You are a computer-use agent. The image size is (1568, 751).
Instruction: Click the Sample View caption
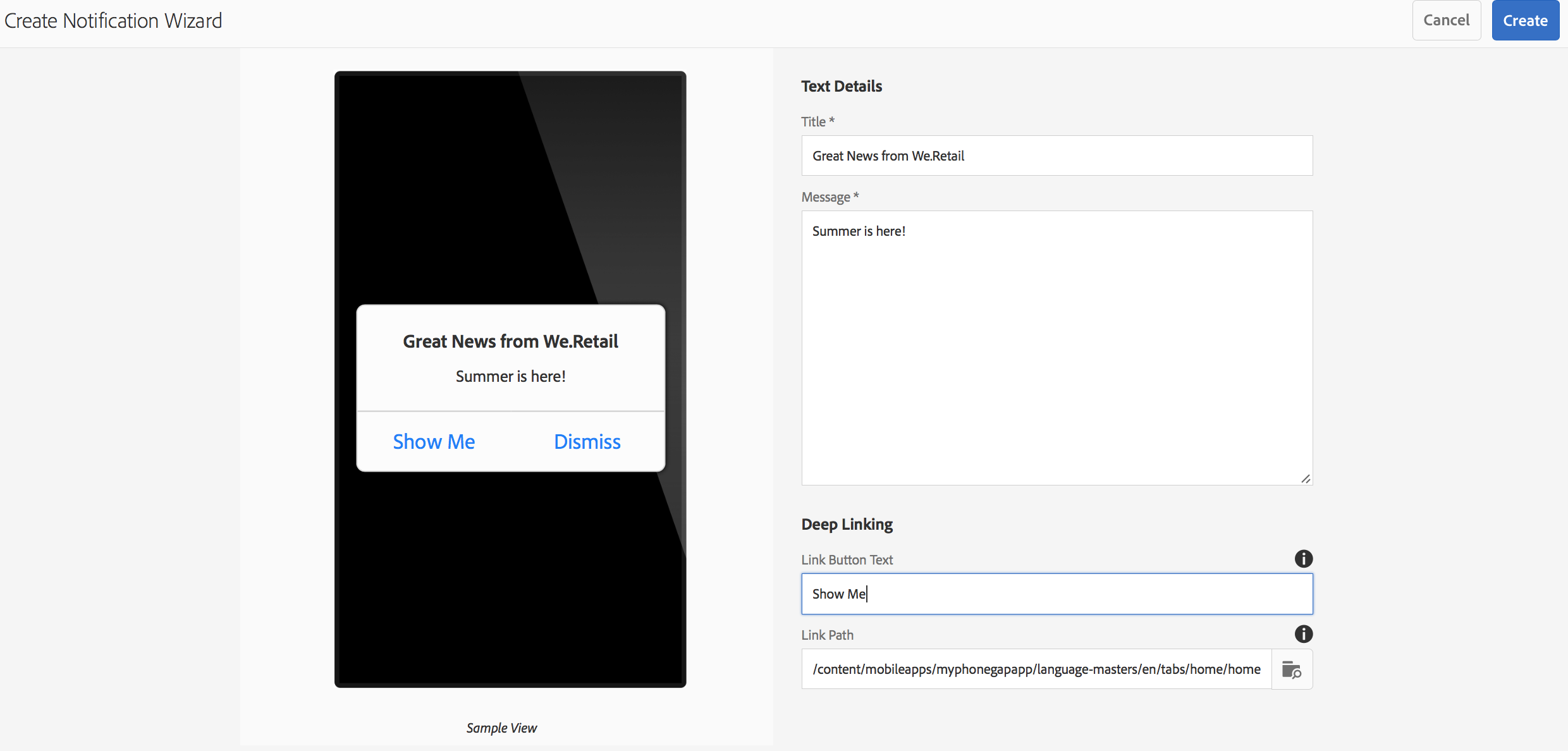[x=501, y=728]
